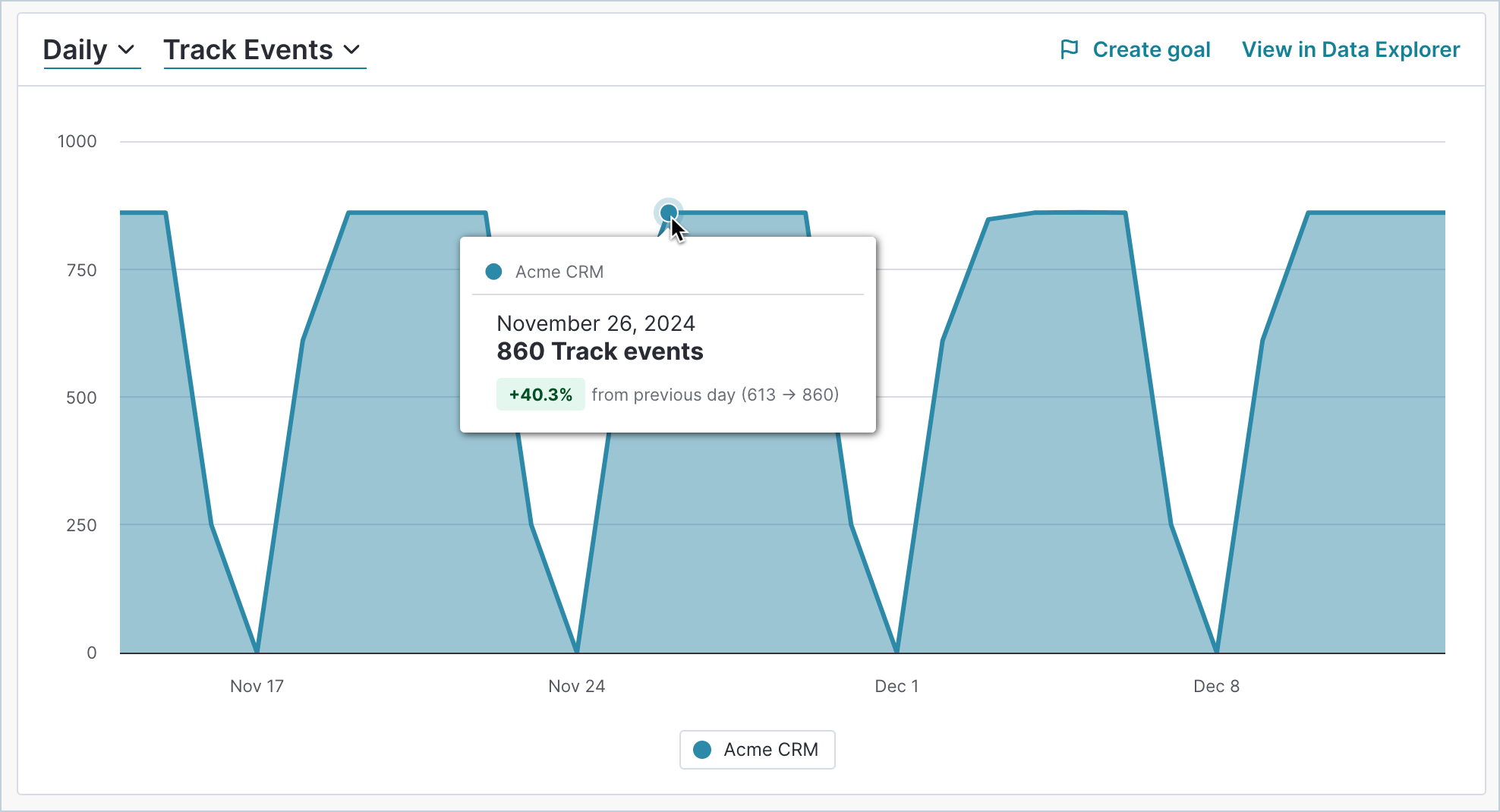Click the chevron next to Daily
This screenshot has height=812, width=1500.
(x=127, y=50)
